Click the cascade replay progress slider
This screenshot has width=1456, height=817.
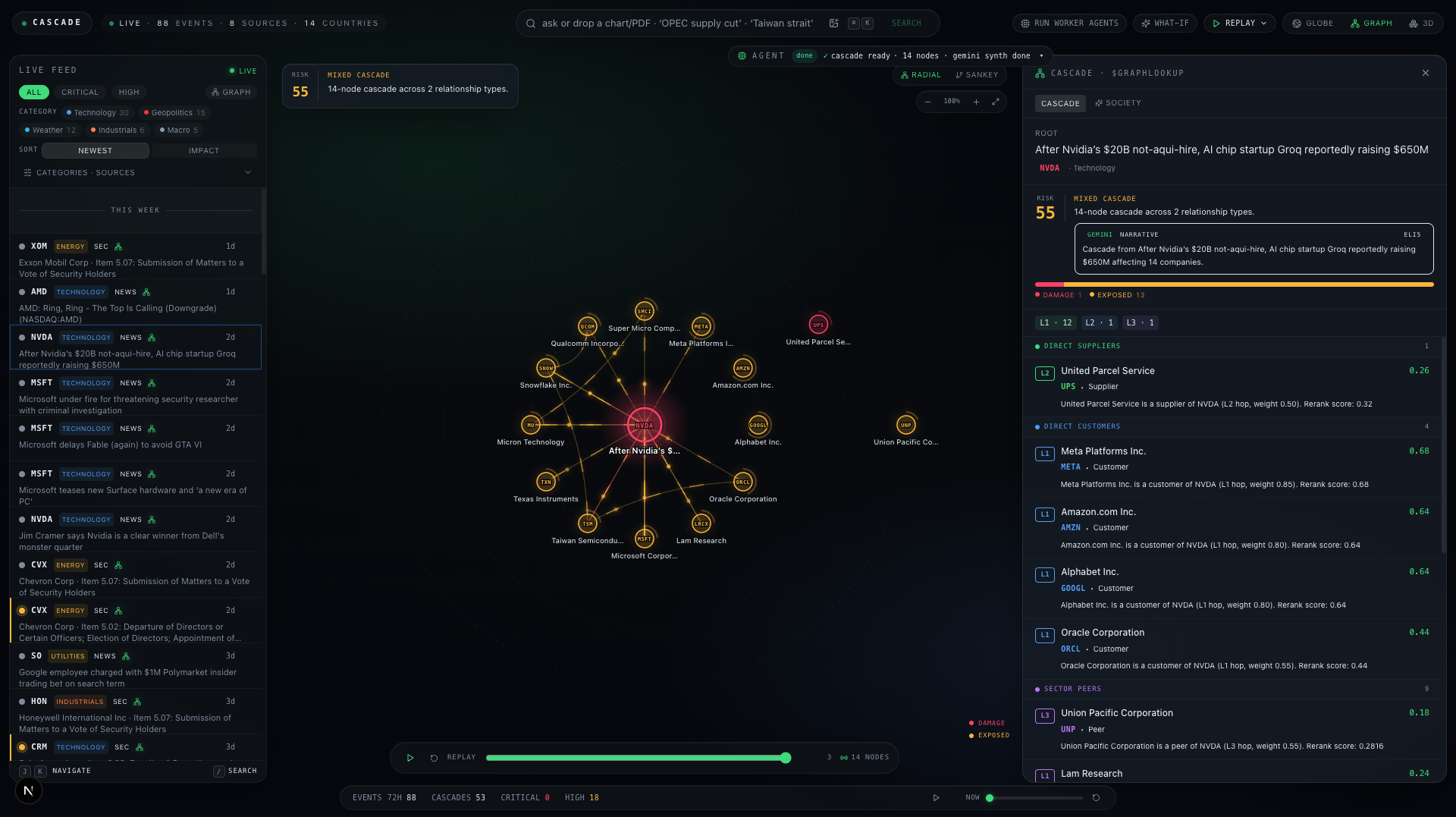pyautogui.click(x=636, y=758)
